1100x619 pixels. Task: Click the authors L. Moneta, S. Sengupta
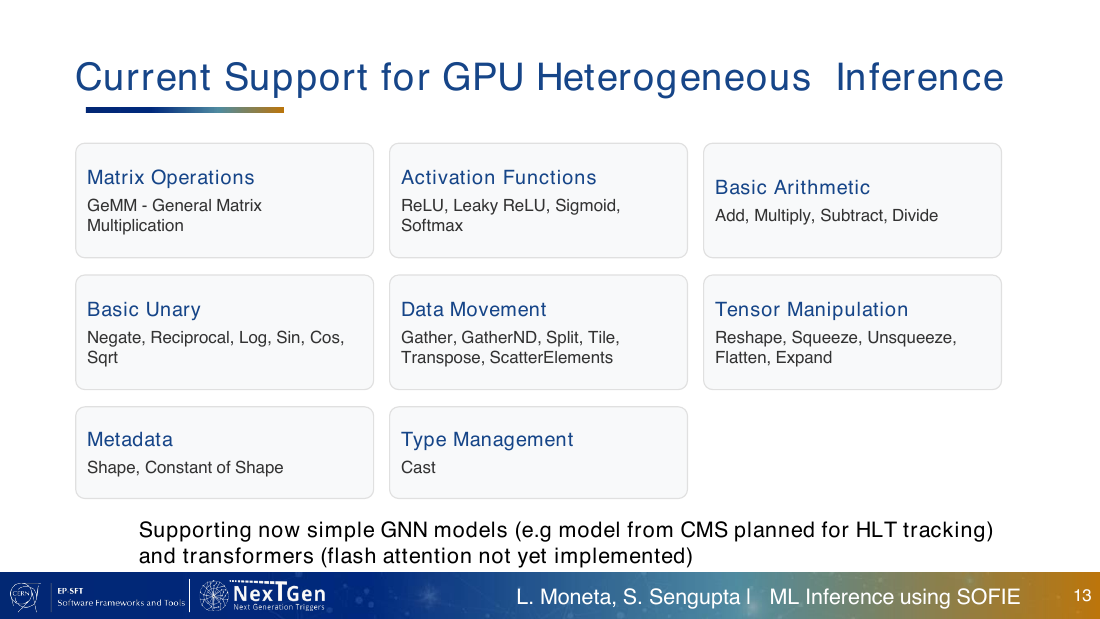coord(628,597)
